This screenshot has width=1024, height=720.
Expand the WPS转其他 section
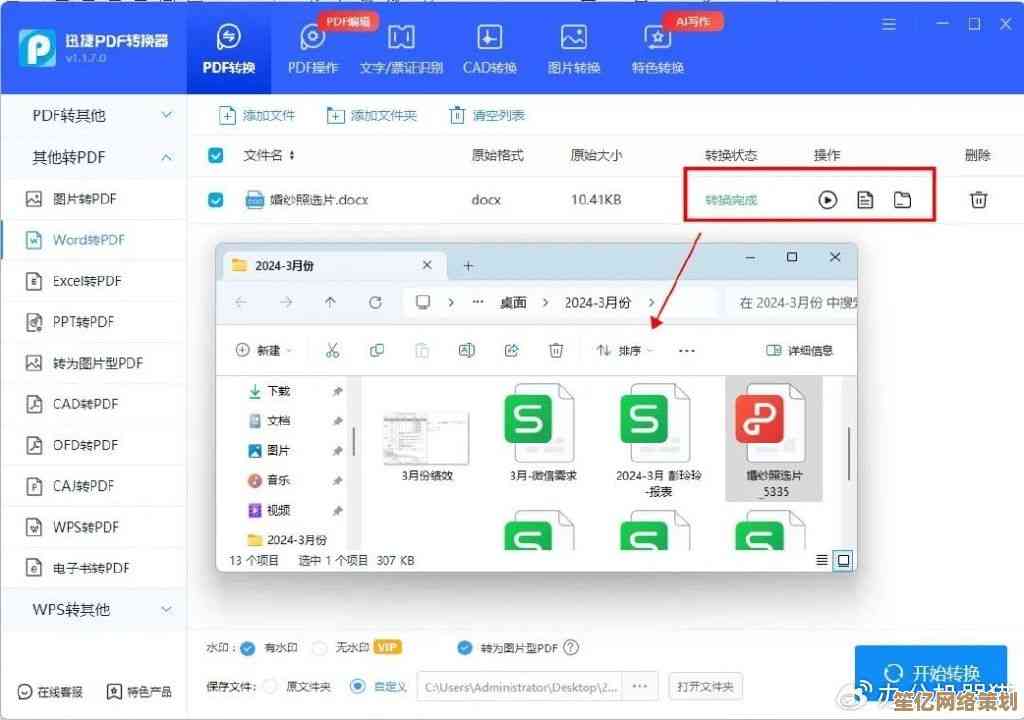(x=166, y=609)
